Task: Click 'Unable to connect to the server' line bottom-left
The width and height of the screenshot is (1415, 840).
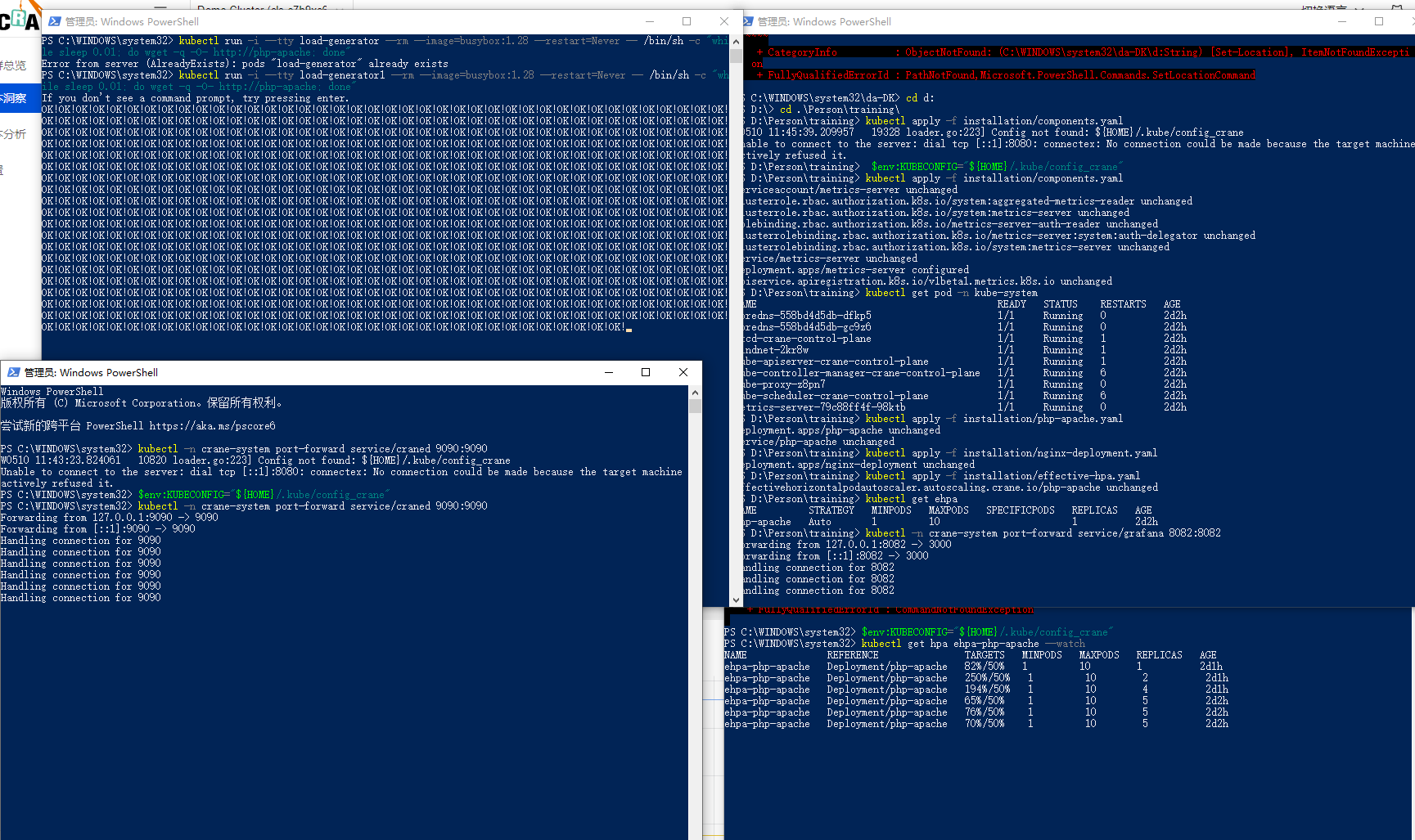Action: tap(341, 472)
